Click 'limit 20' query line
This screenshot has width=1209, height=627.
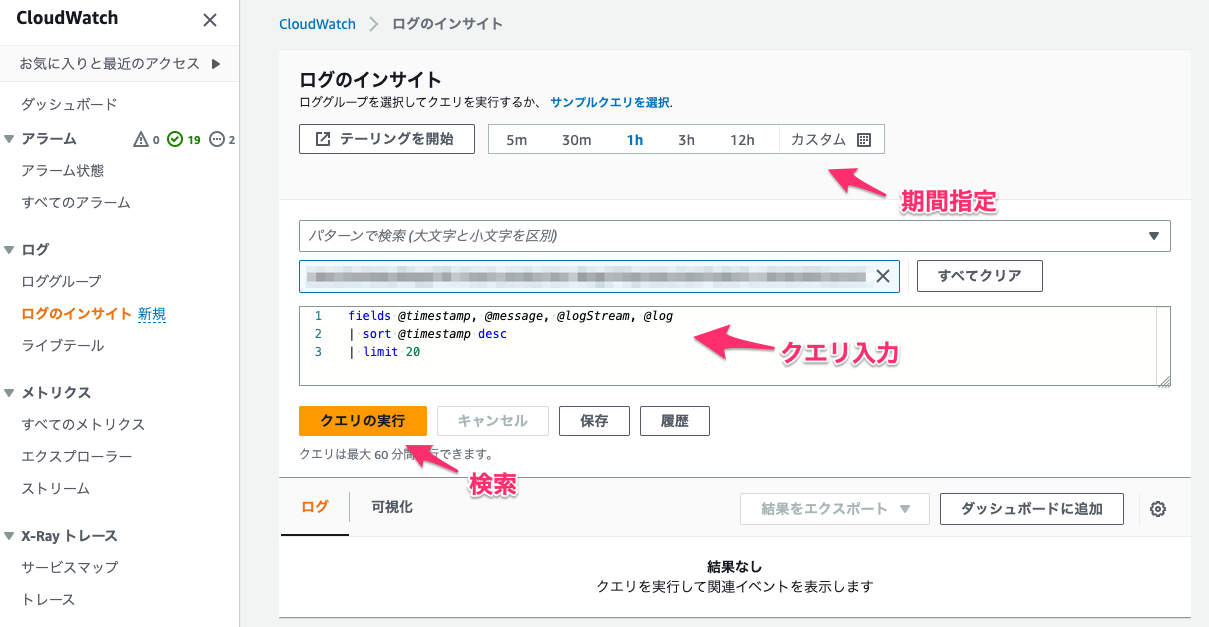pyautogui.click(x=384, y=352)
